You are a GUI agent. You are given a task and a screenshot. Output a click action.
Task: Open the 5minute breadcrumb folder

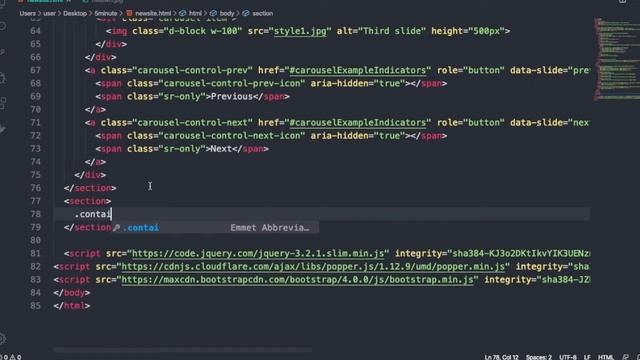(106, 13)
